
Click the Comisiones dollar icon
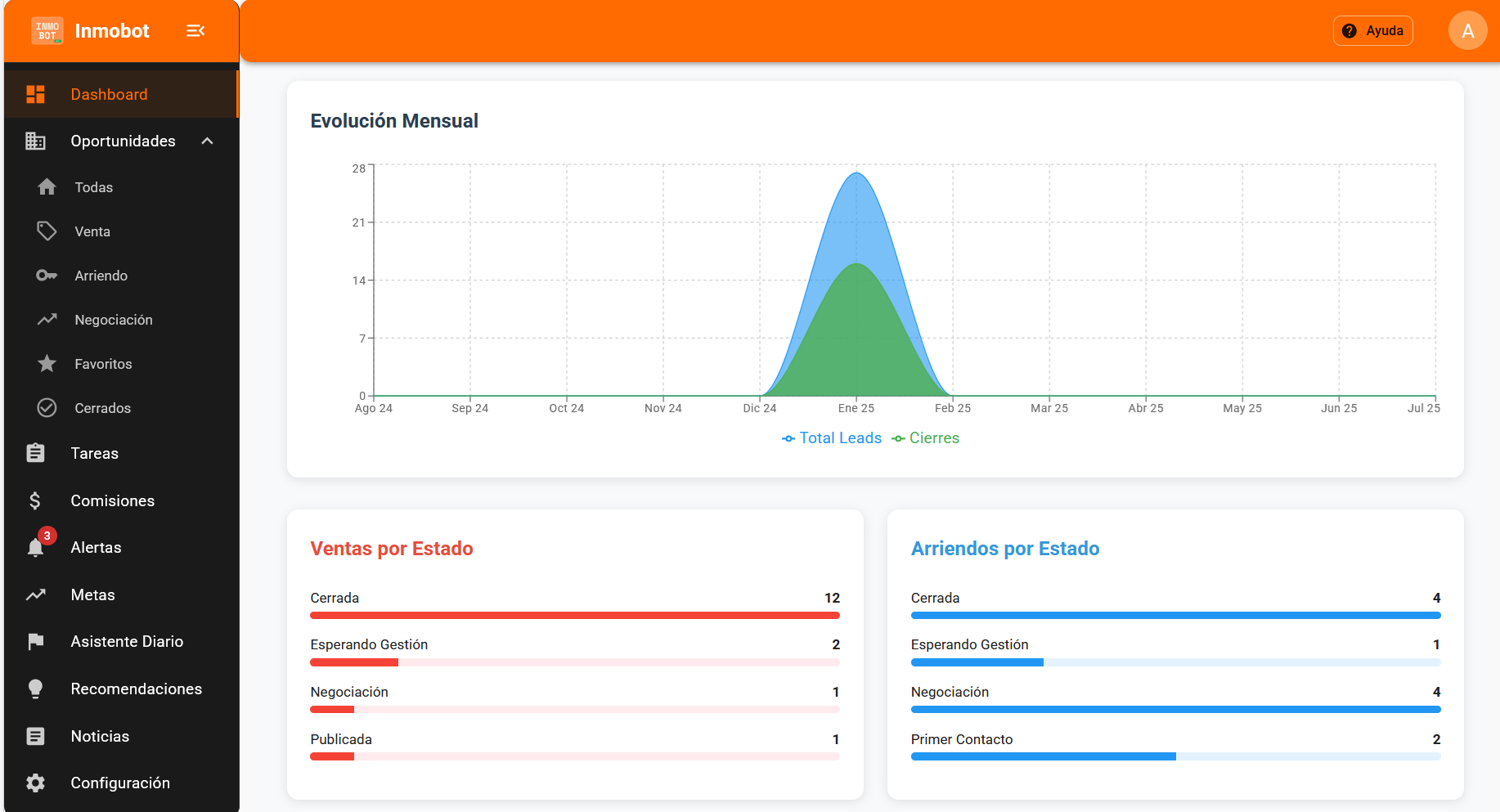pos(35,500)
